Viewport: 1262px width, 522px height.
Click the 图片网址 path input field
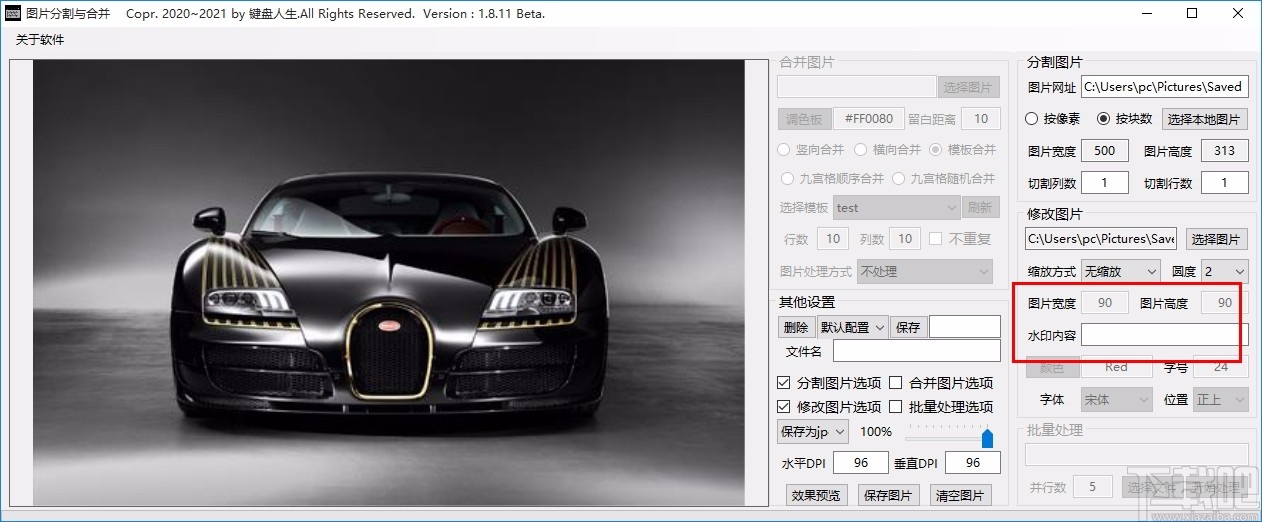[x=1165, y=87]
